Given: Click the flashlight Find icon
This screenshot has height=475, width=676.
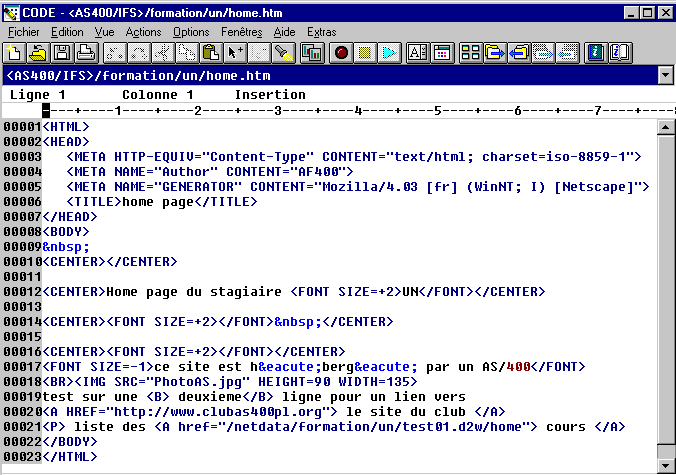Looking at the screenshot, I should pos(284,52).
